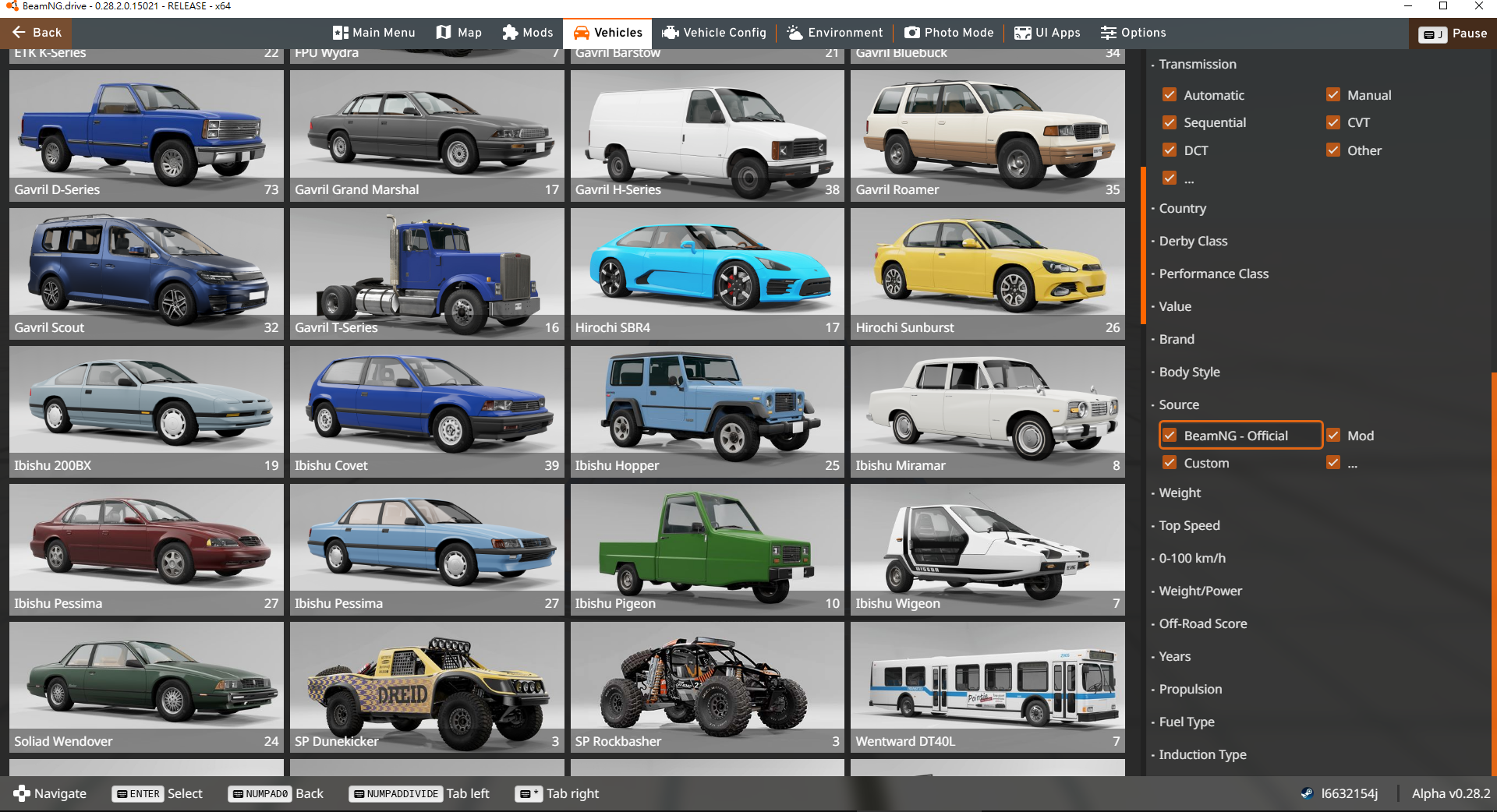Screen dimensions: 1497x812
Task: Click the Navigate d-pad icon
Action: pos(21,793)
